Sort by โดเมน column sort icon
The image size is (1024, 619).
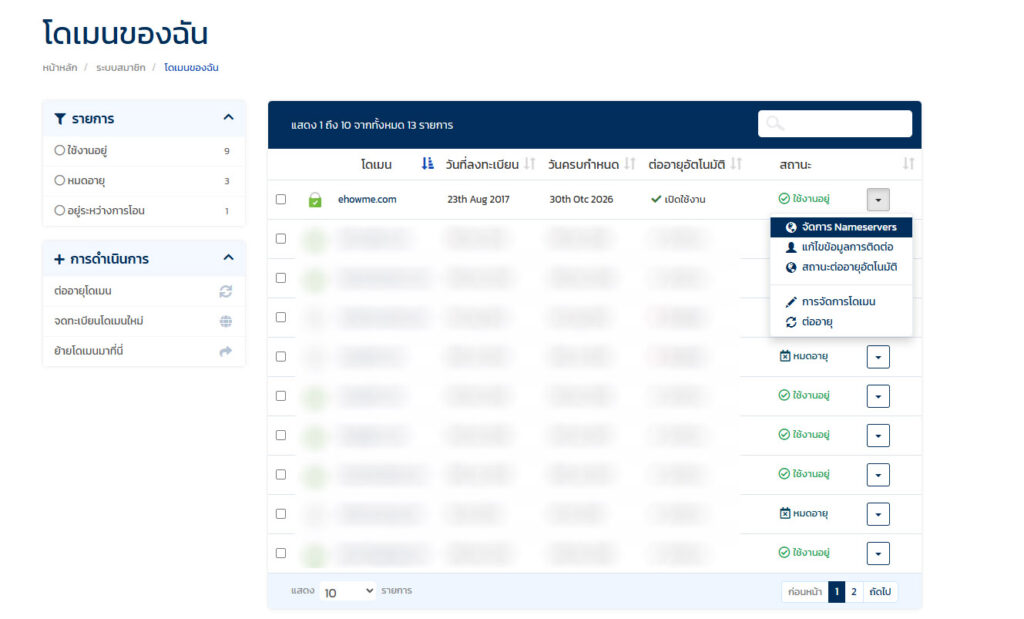pyautogui.click(x=427, y=163)
